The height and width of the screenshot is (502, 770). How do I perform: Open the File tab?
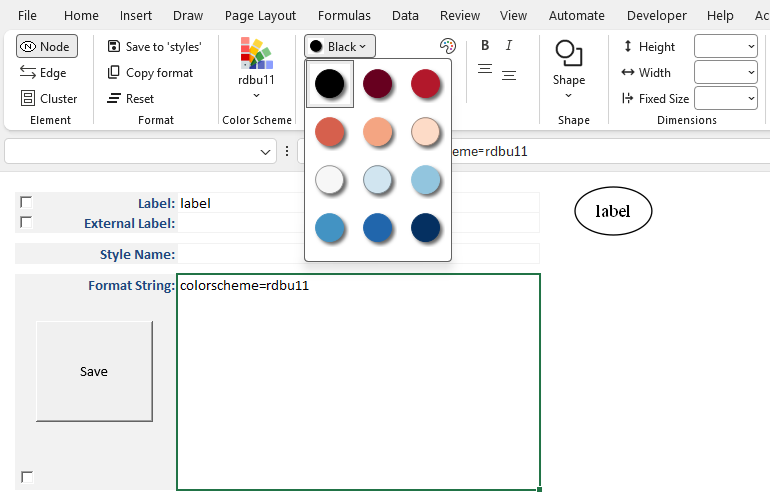click(x=27, y=16)
